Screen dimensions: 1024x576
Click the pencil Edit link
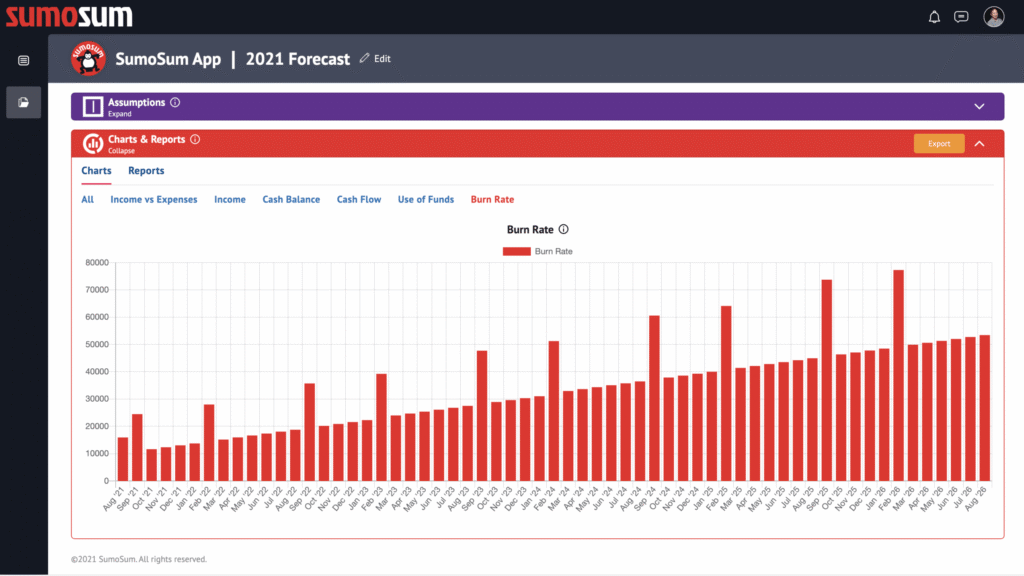pyautogui.click(x=375, y=59)
